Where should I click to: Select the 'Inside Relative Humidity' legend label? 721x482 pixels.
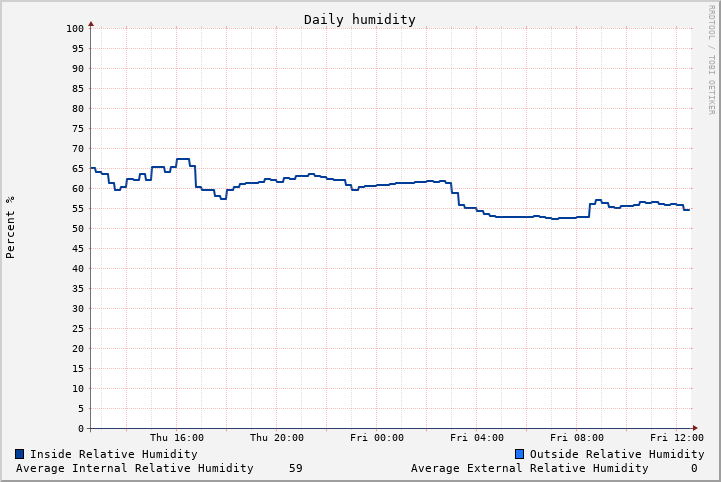click(114, 454)
